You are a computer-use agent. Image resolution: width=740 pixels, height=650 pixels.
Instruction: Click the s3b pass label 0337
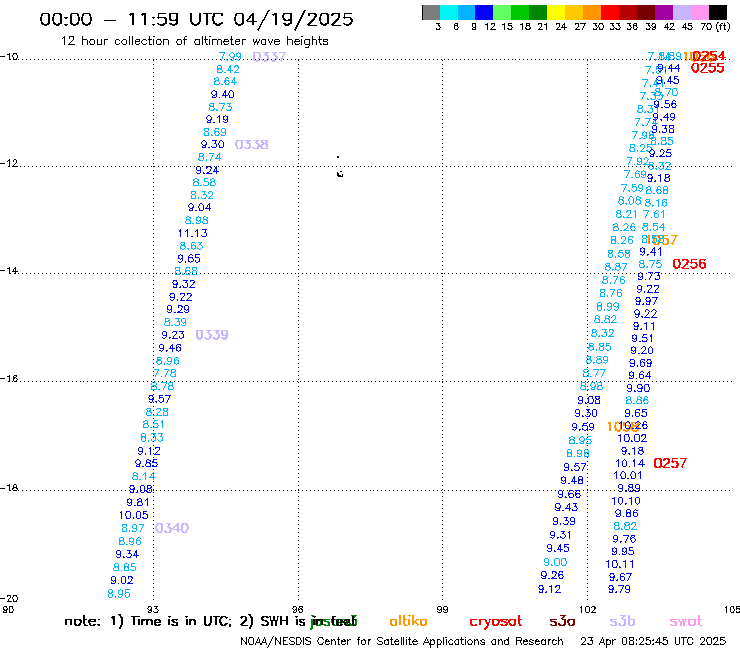[269, 57]
